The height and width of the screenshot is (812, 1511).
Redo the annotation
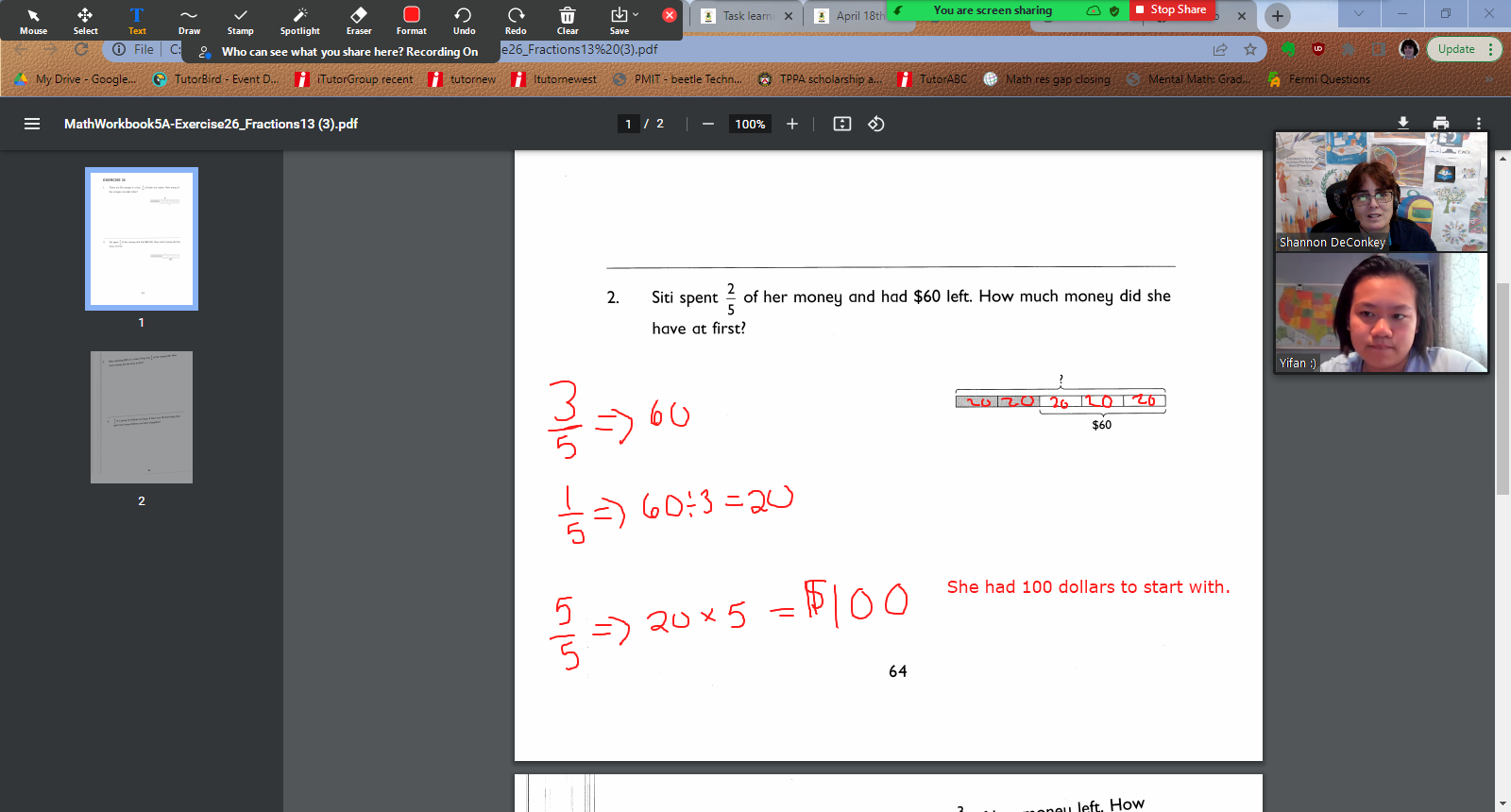click(x=516, y=21)
